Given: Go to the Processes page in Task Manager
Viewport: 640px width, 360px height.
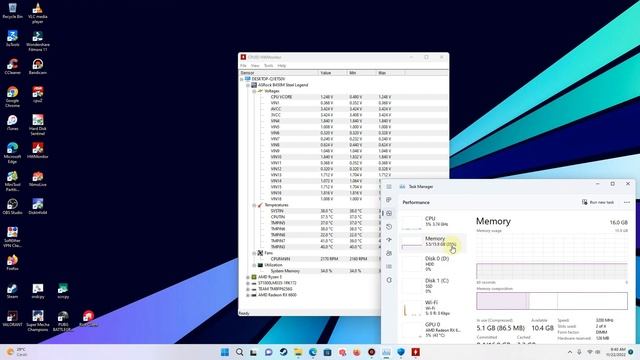Looking at the screenshot, I should pyautogui.click(x=389, y=200).
